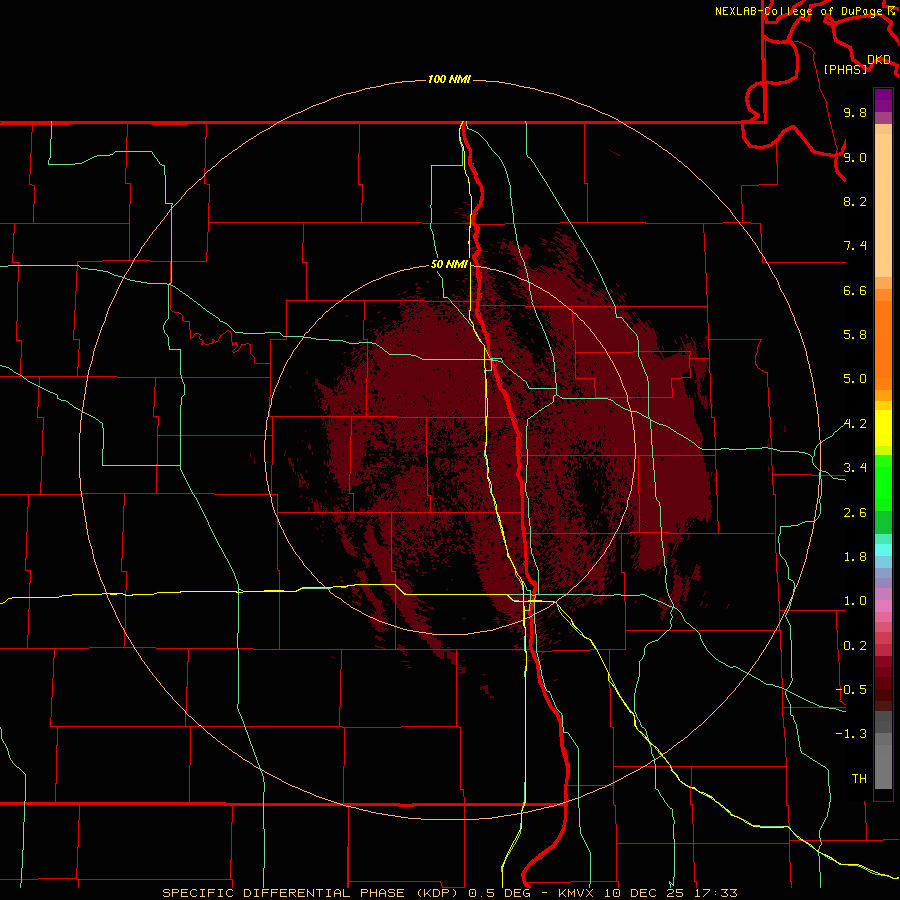The height and width of the screenshot is (900, 900).
Task: Click the '5.0' legend value
Action: point(855,379)
